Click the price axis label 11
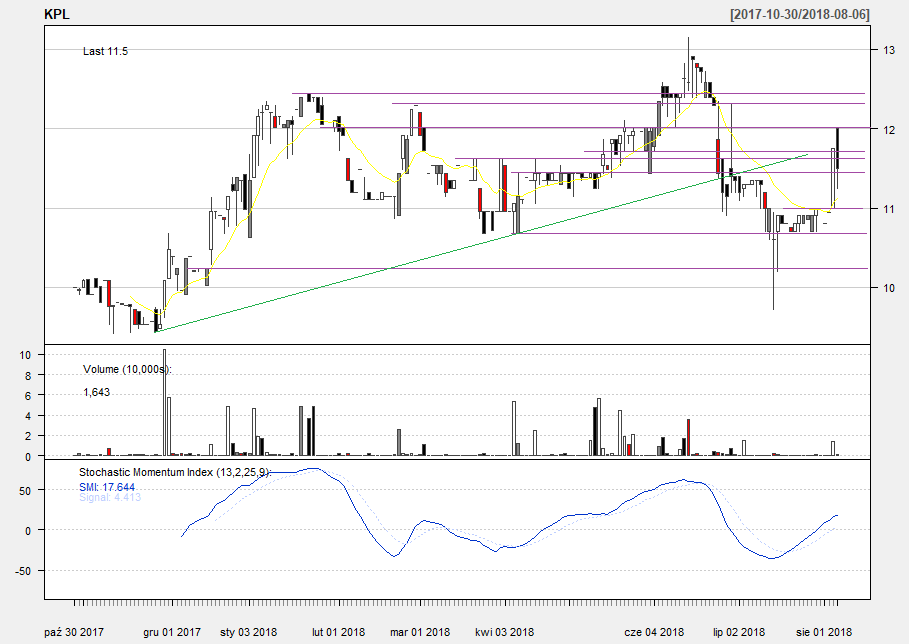909x644 pixels. (889, 209)
